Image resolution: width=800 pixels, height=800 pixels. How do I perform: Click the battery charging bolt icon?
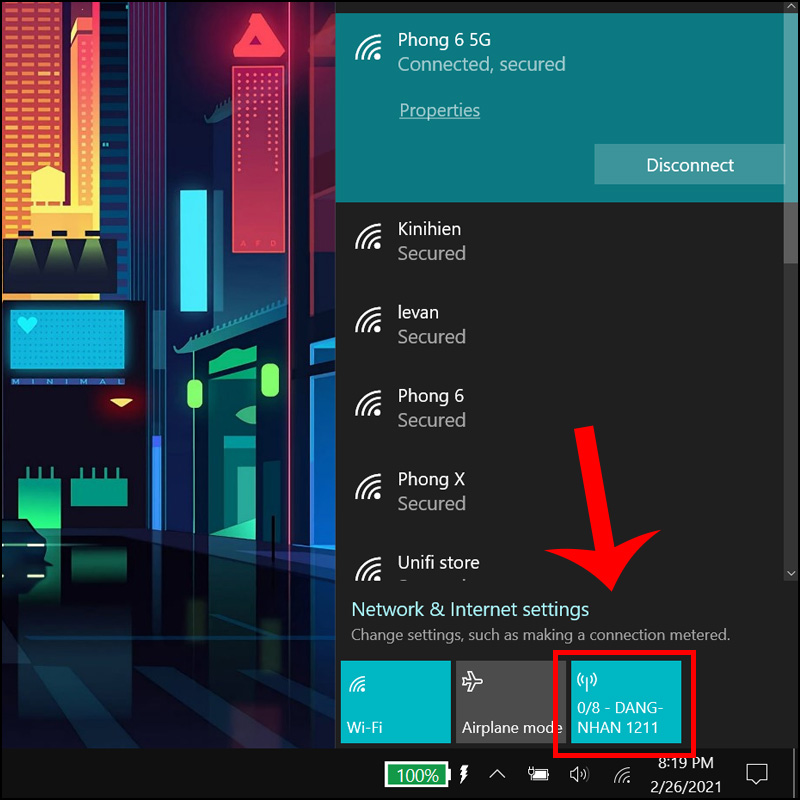click(463, 774)
